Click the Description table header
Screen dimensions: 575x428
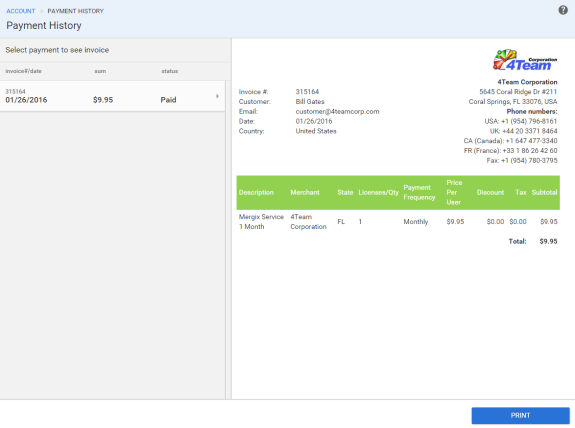click(x=256, y=193)
